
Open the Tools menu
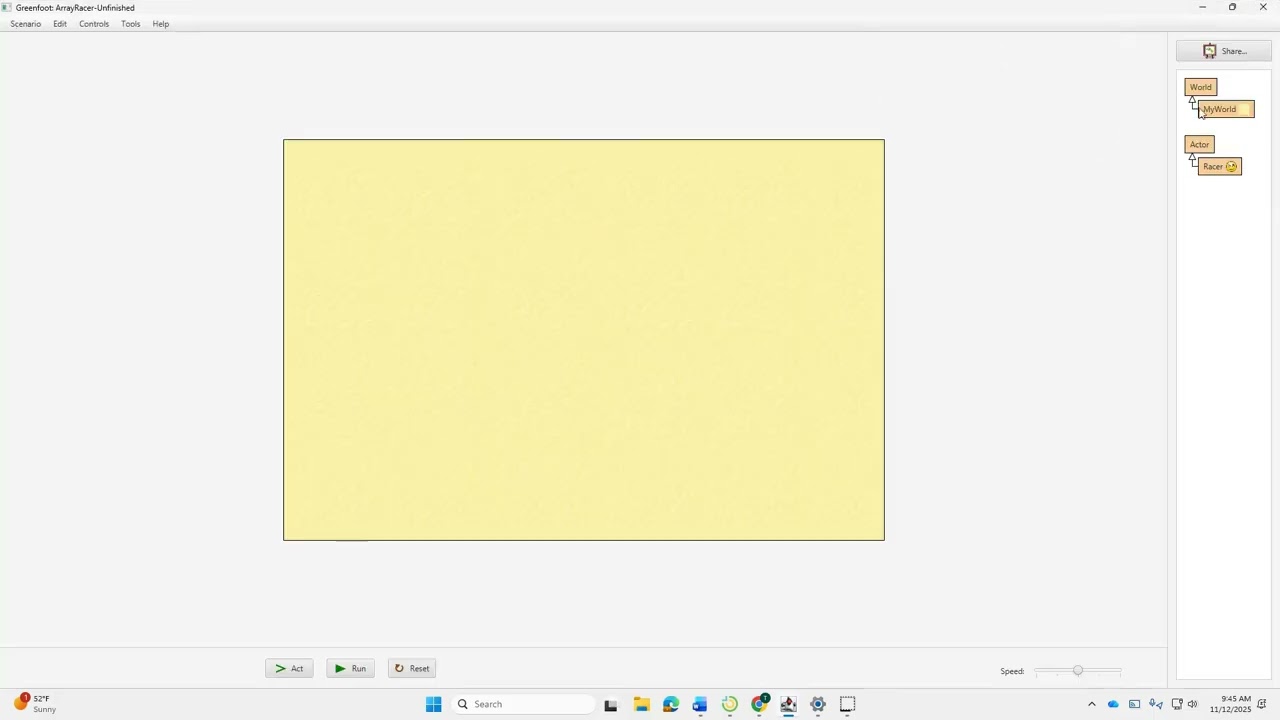coord(131,24)
